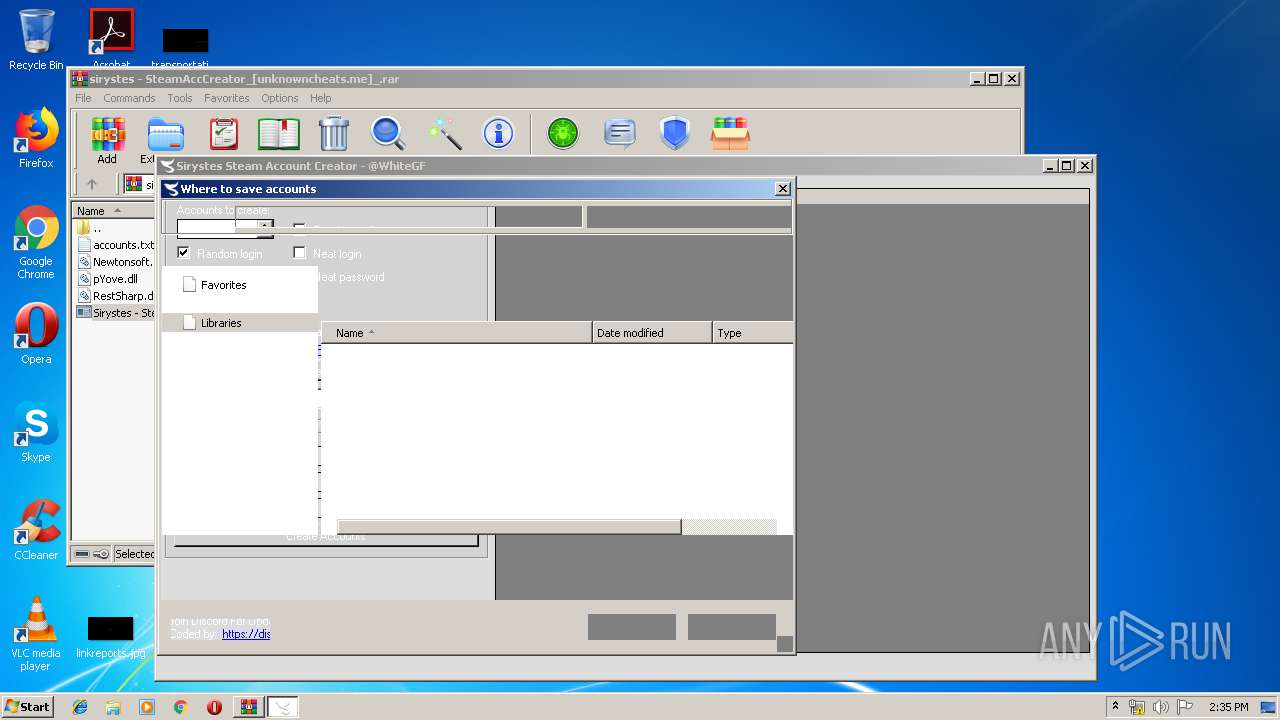Click Internet Explorer taskbar icon
This screenshot has height=720, width=1280.
[x=80, y=707]
